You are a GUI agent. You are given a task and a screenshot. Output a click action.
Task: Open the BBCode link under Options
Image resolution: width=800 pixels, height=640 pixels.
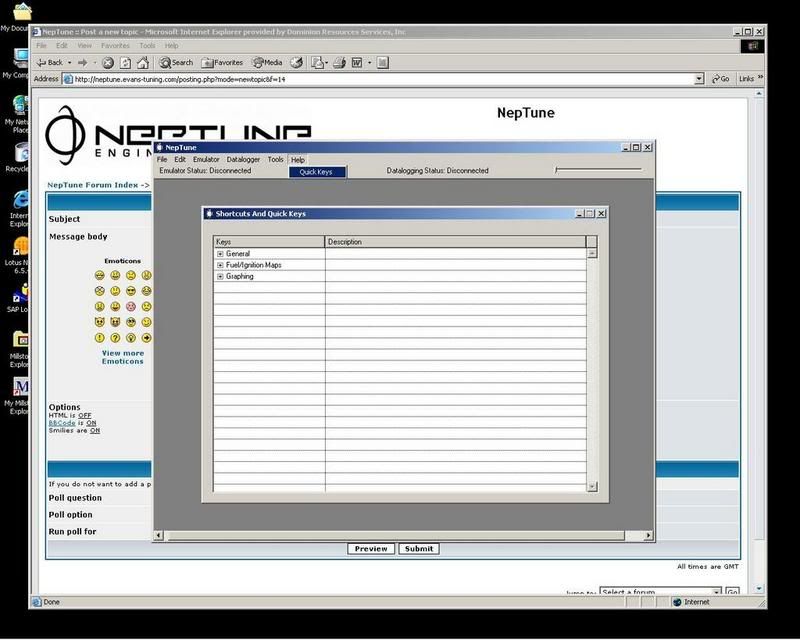click(62, 423)
